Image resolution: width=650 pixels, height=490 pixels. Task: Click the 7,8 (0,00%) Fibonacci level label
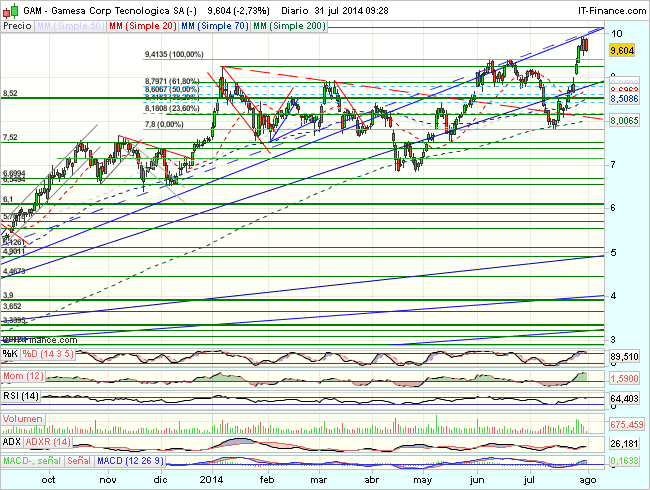(x=164, y=124)
